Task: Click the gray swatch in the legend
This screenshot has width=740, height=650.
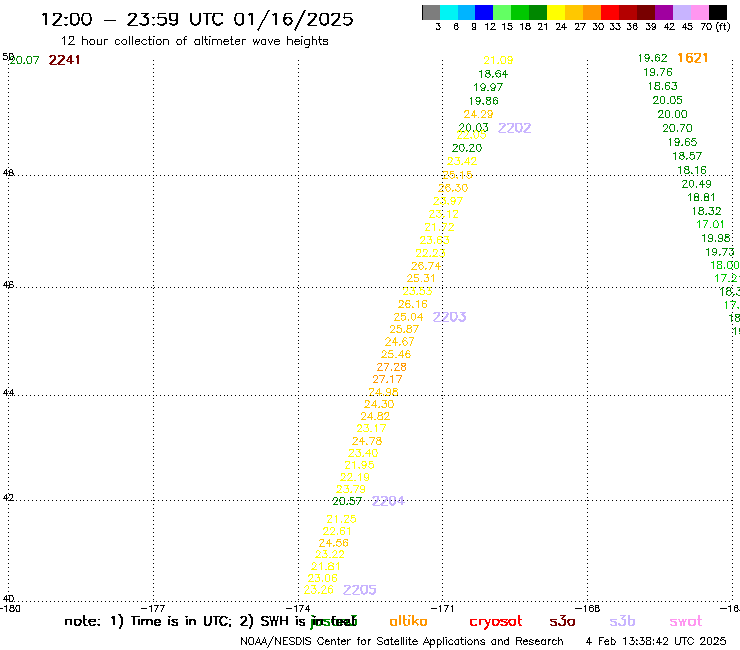Action: coord(431,12)
